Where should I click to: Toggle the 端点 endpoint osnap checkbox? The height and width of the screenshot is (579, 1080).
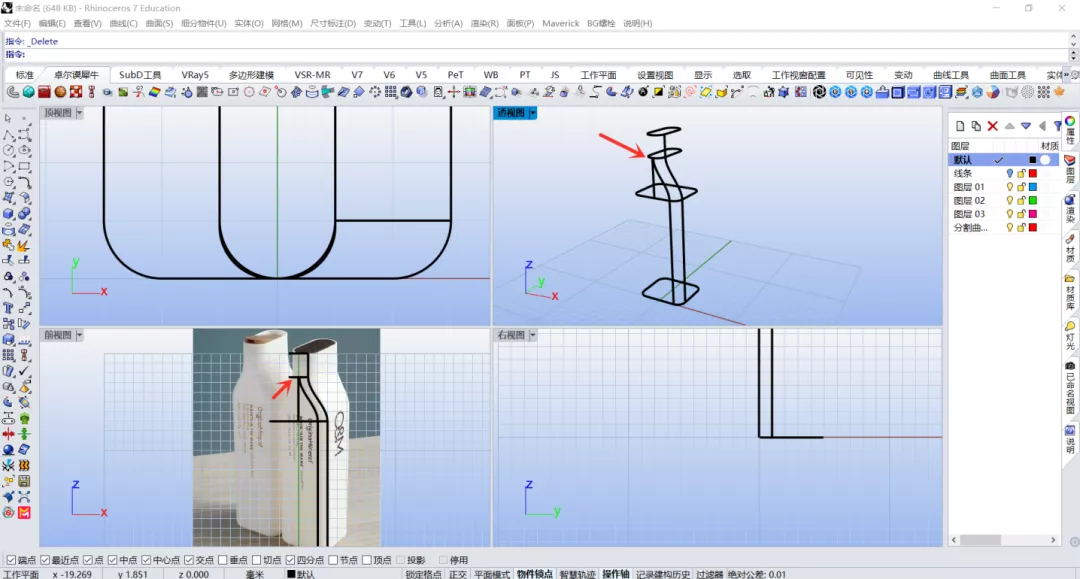pyautogui.click(x=11, y=560)
